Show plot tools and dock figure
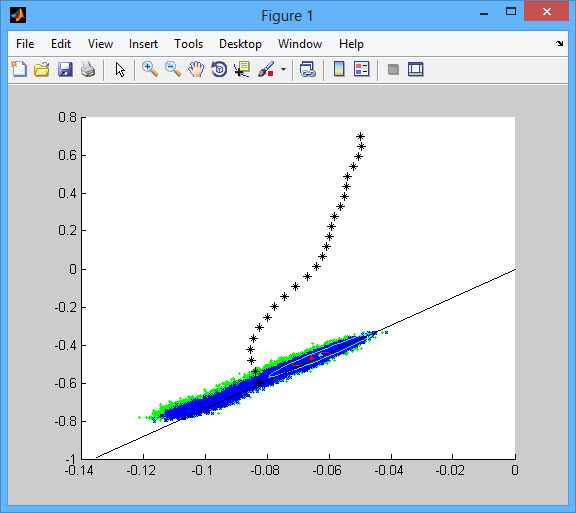The height and width of the screenshot is (513, 576). pos(415,69)
